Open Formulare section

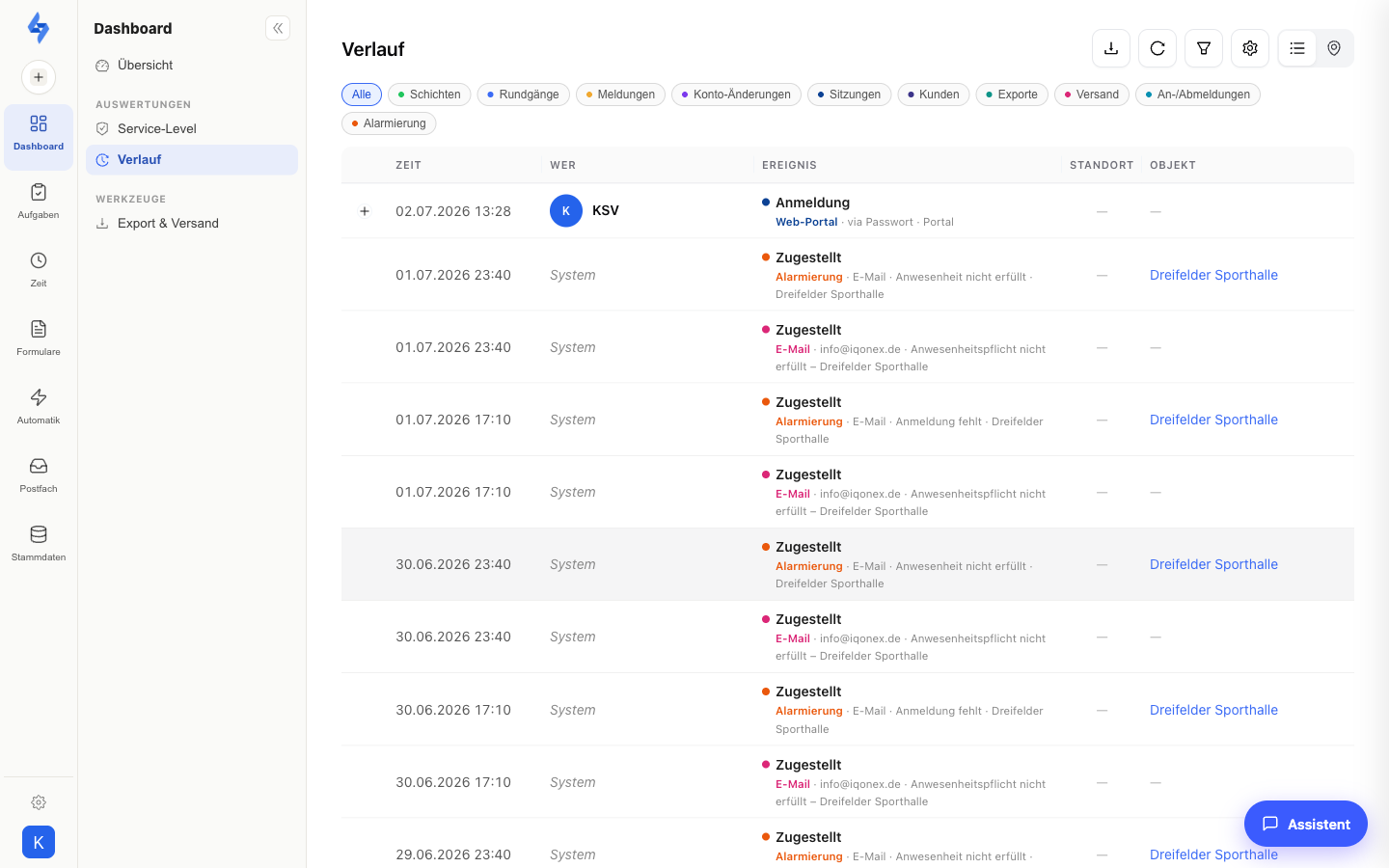(x=39, y=339)
